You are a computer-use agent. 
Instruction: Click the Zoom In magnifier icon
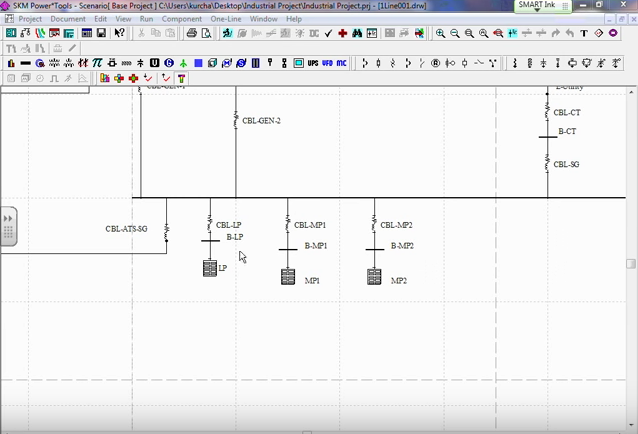click(440, 34)
